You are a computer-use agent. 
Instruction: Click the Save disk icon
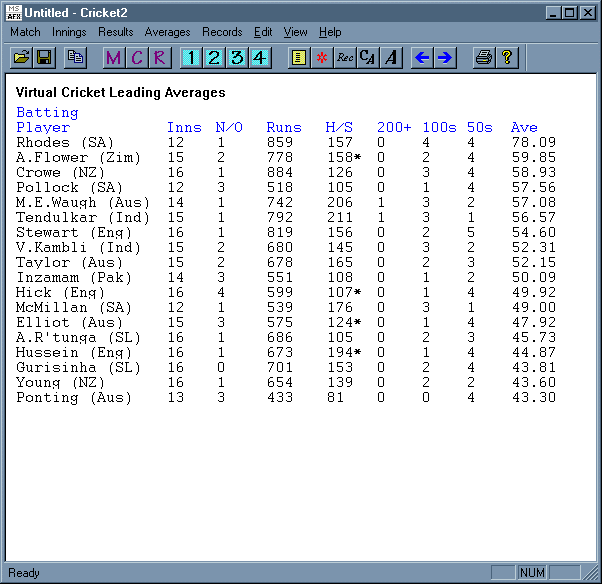[44, 58]
